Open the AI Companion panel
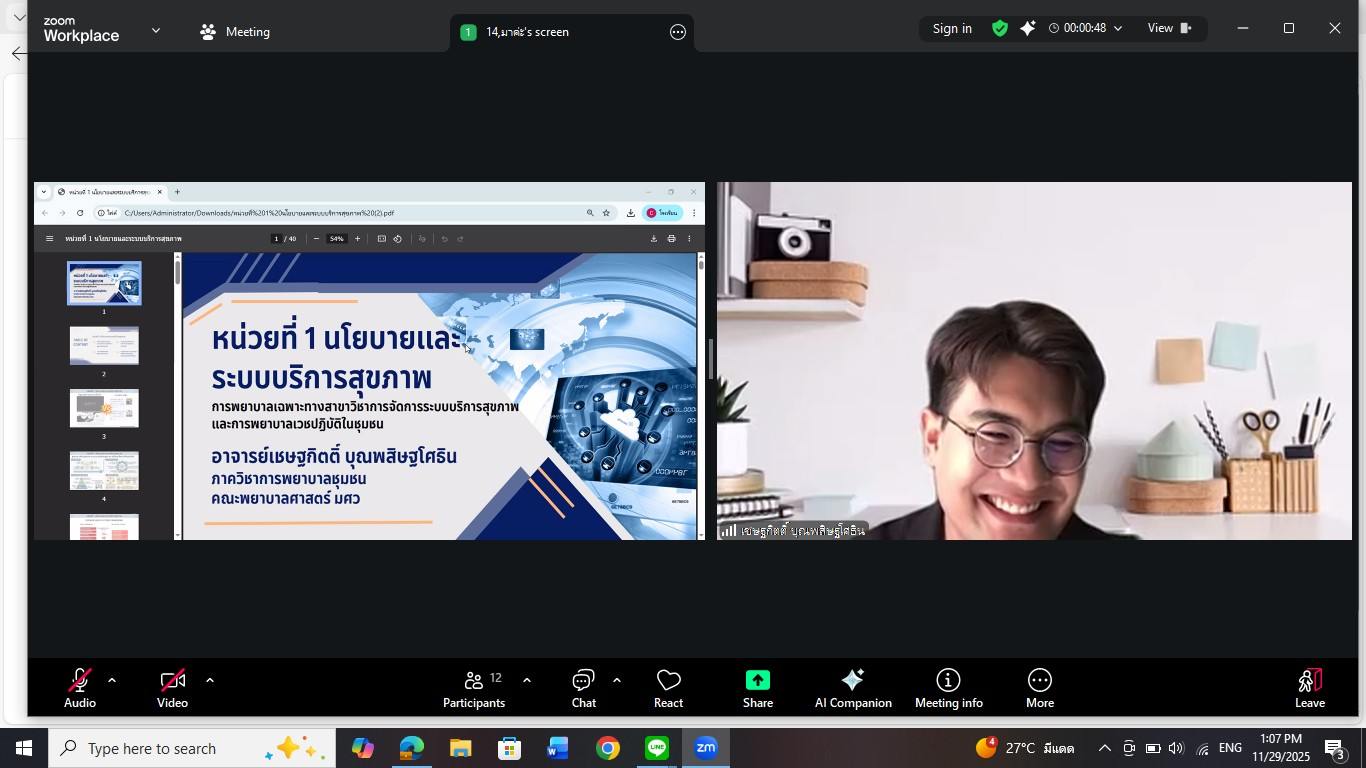Screen dimensions: 1366x768 [853, 687]
